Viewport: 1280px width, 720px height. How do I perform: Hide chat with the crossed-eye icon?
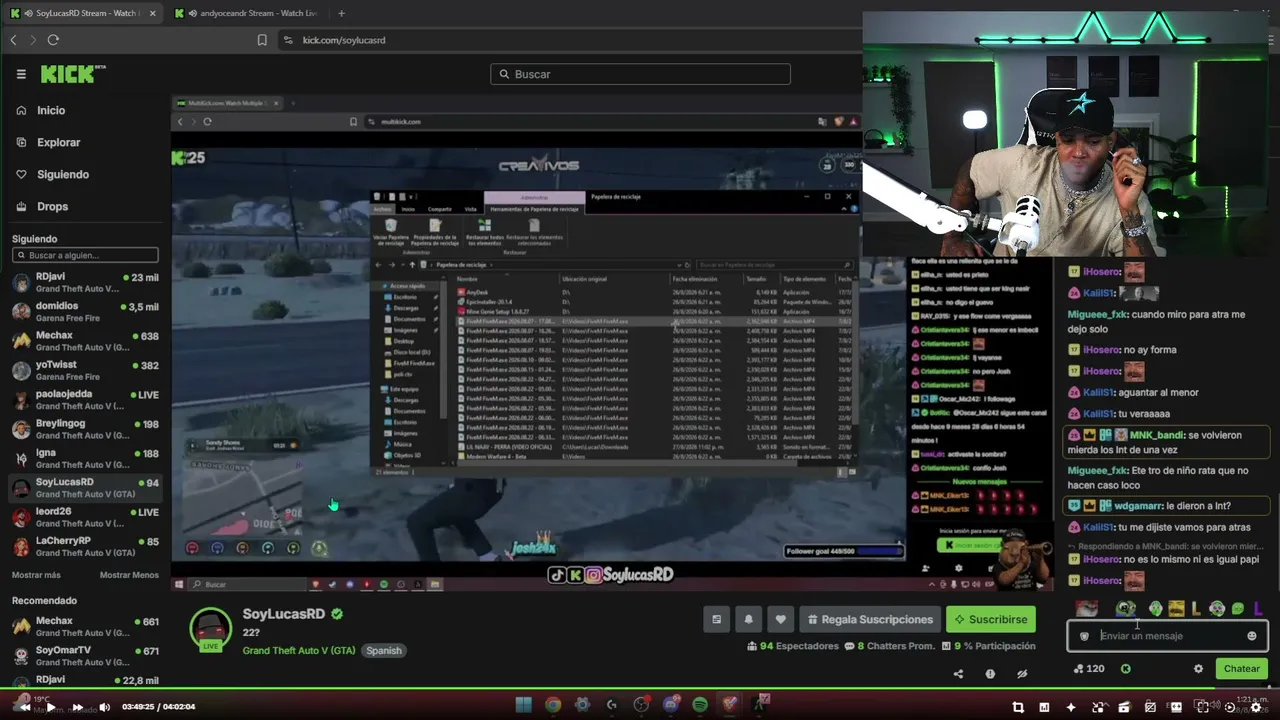1022,674
